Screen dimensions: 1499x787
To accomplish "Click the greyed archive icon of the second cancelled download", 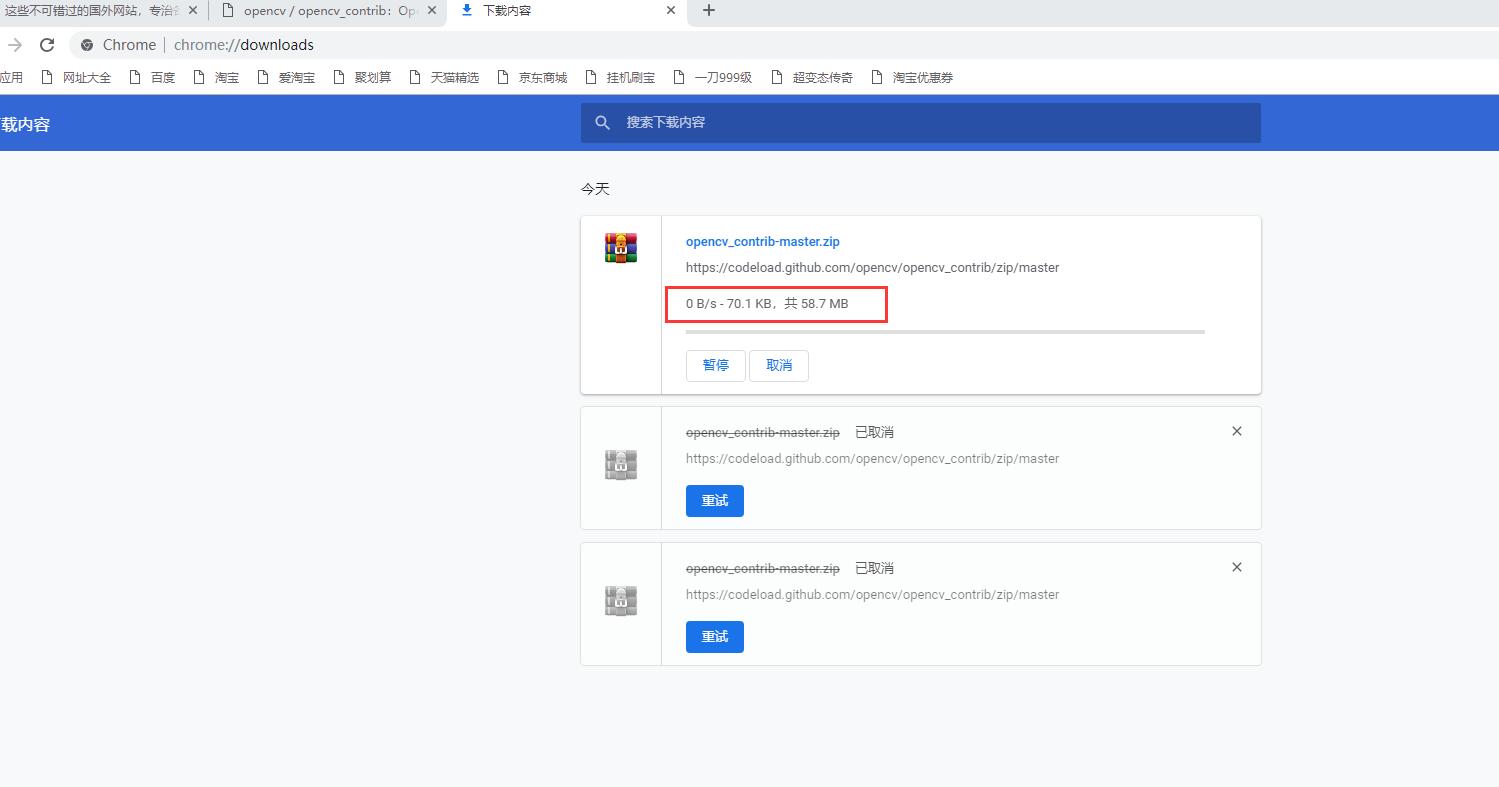I will tap(621, 601).
